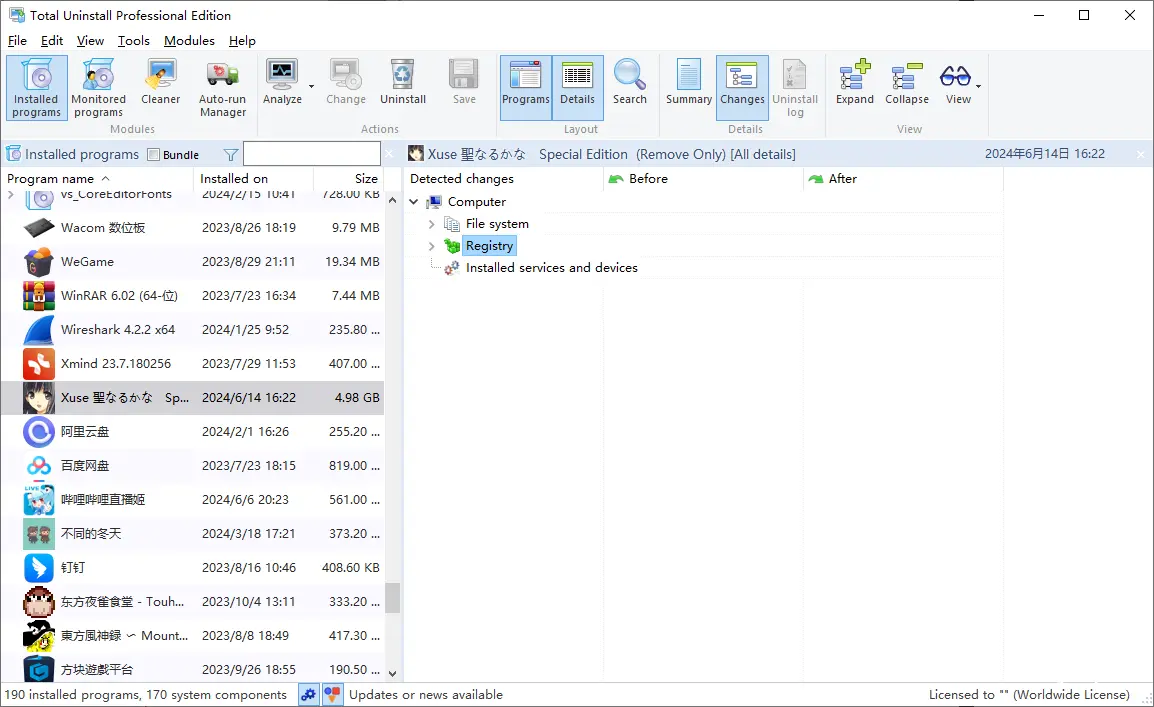Screen dimensions: 1154x707
Task: Select the Xmind 23.7.180256 icon
Action: tap(38, 363)
